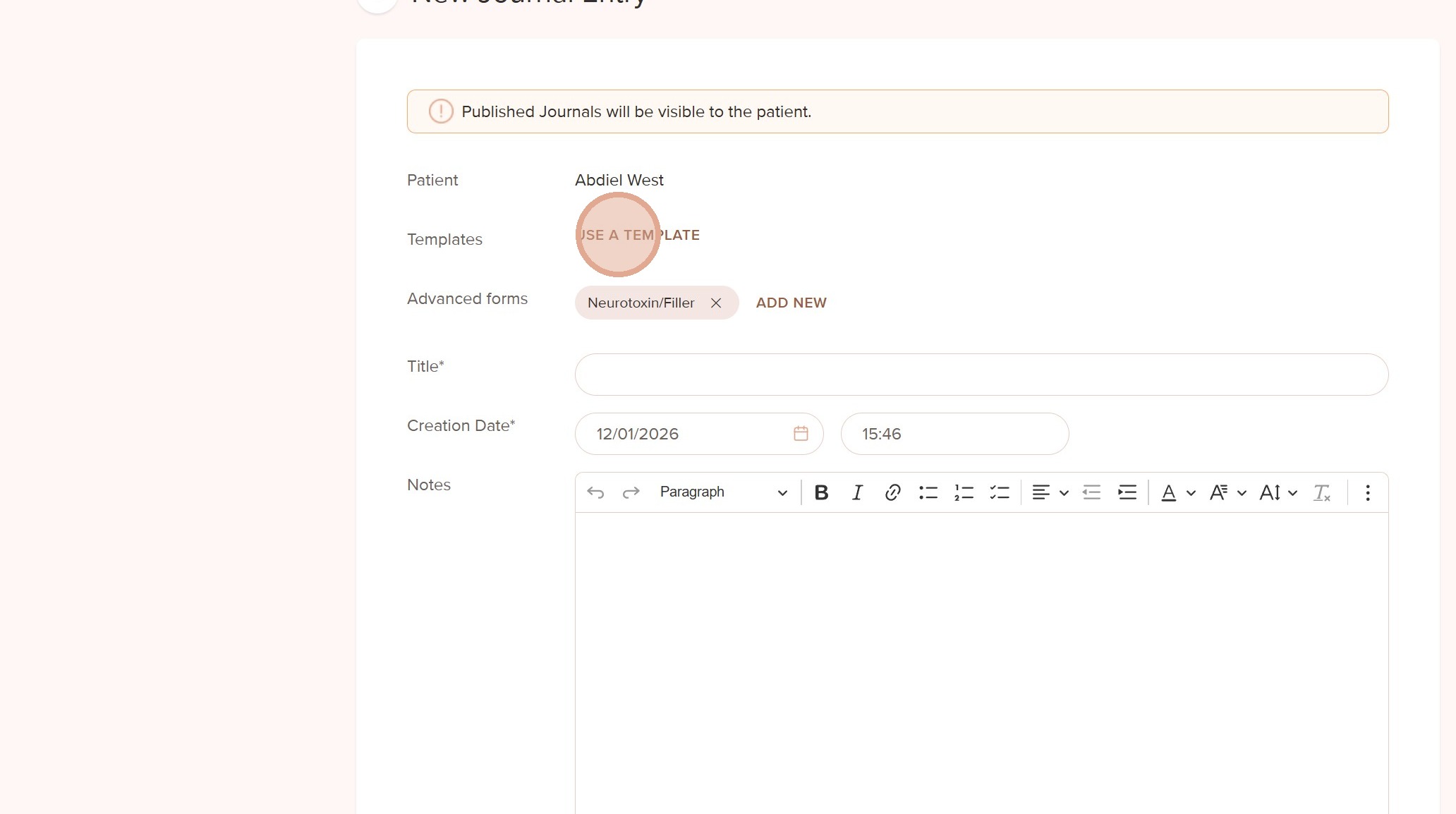The height and width of the screenshot is (814, 1456).
Task: Click ADD NEW advanced form
Action: (791, 303)
